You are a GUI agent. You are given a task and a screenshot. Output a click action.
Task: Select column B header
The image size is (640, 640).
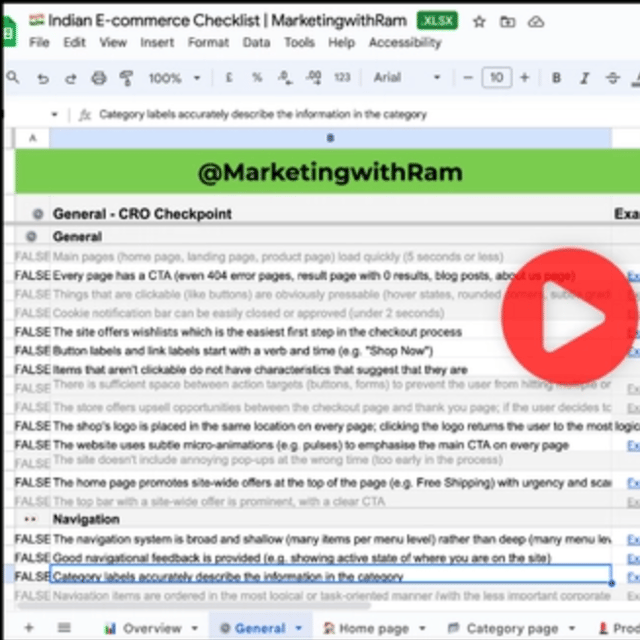(x=330, y=138)
